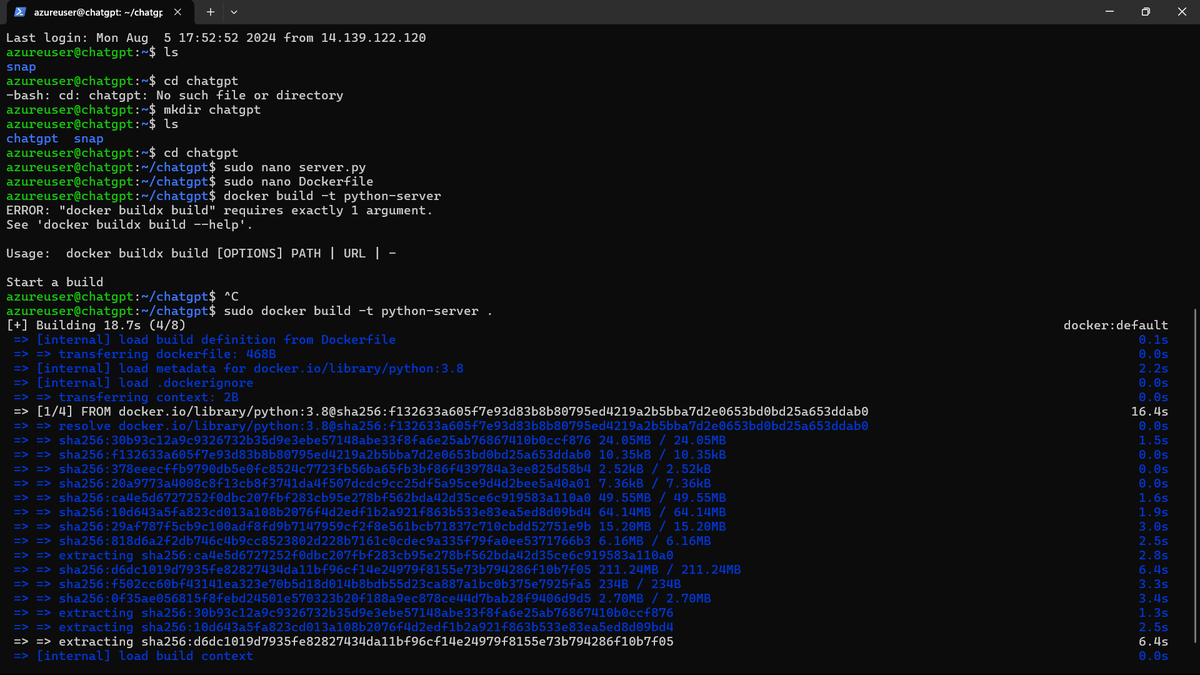Click the sha256:d6dc1019 211.24MB line
This screenshot has width=1200, height=675.
click(x=377, y=570)
